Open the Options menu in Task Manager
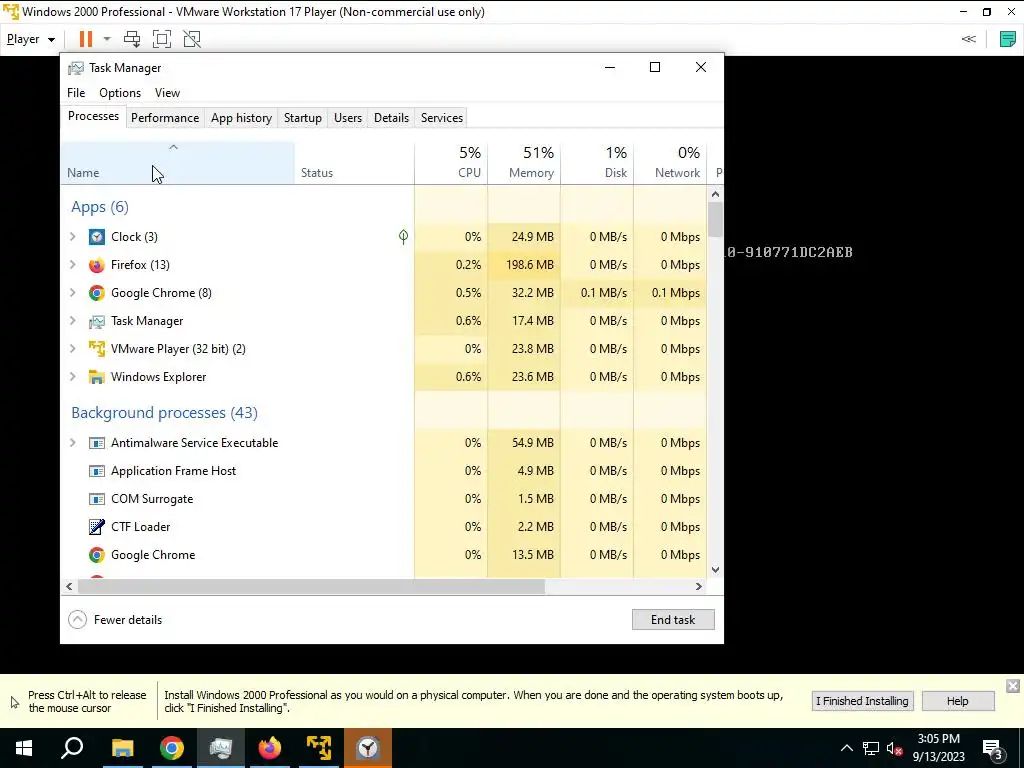This screenshot has width=1024, height=768. tap(120, 93)
